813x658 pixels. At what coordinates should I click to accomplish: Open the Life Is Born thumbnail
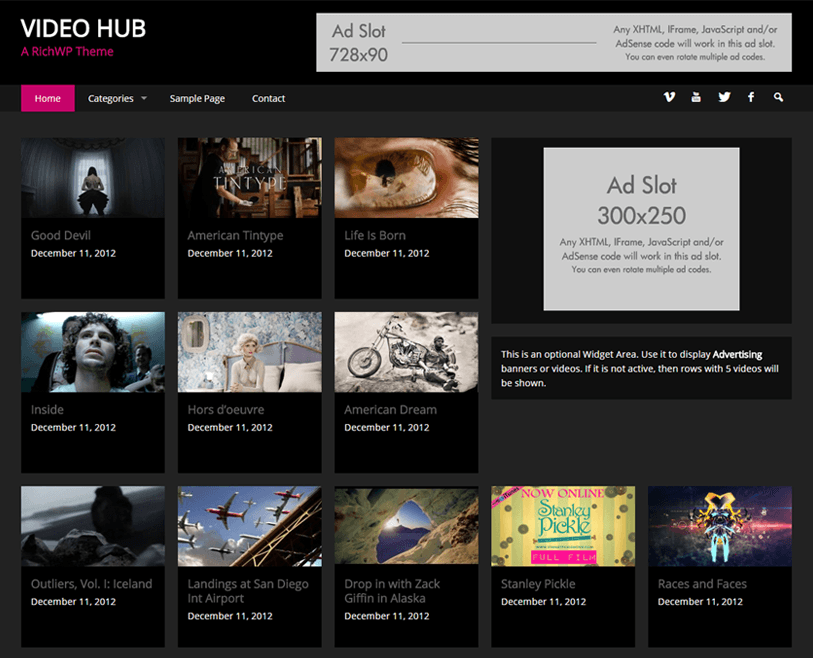tap(405, 176)
